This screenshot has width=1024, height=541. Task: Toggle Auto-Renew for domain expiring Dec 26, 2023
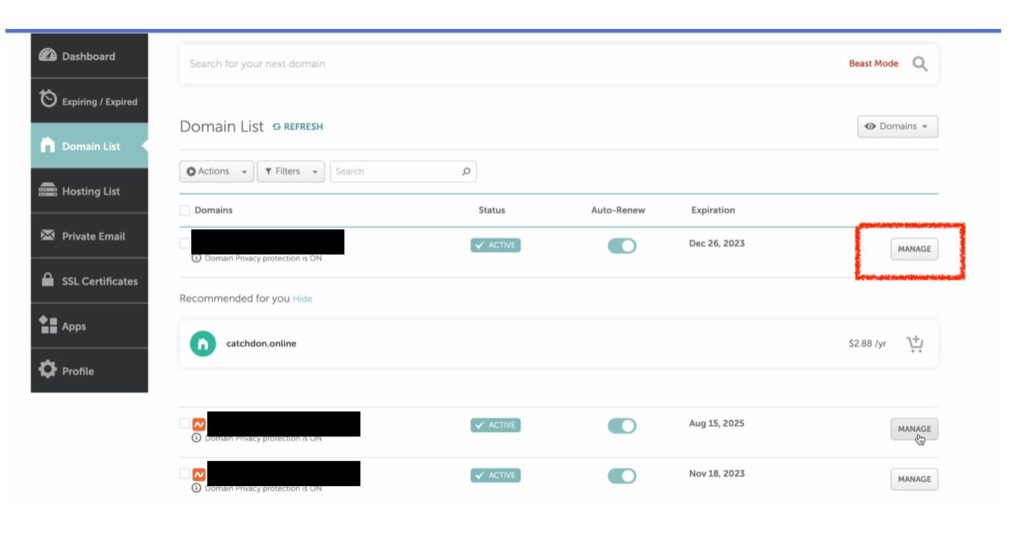[621, 245]
